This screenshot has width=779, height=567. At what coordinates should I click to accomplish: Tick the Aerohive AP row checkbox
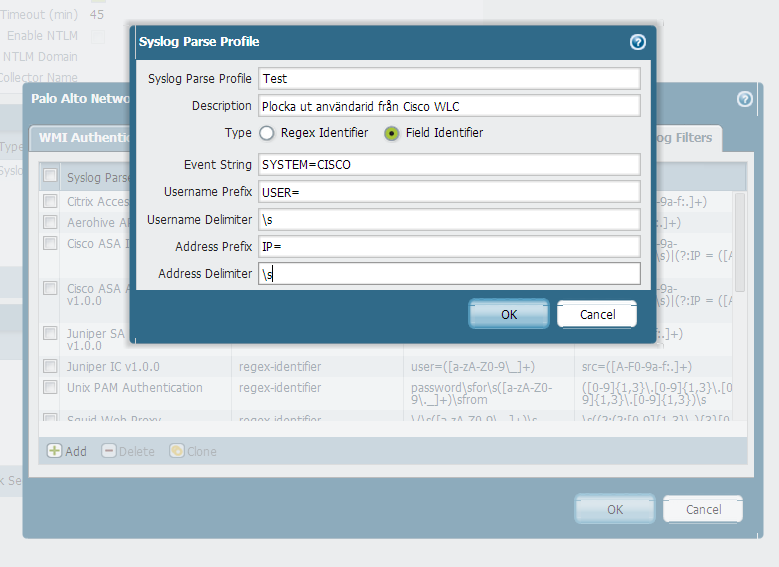[50, 222]
